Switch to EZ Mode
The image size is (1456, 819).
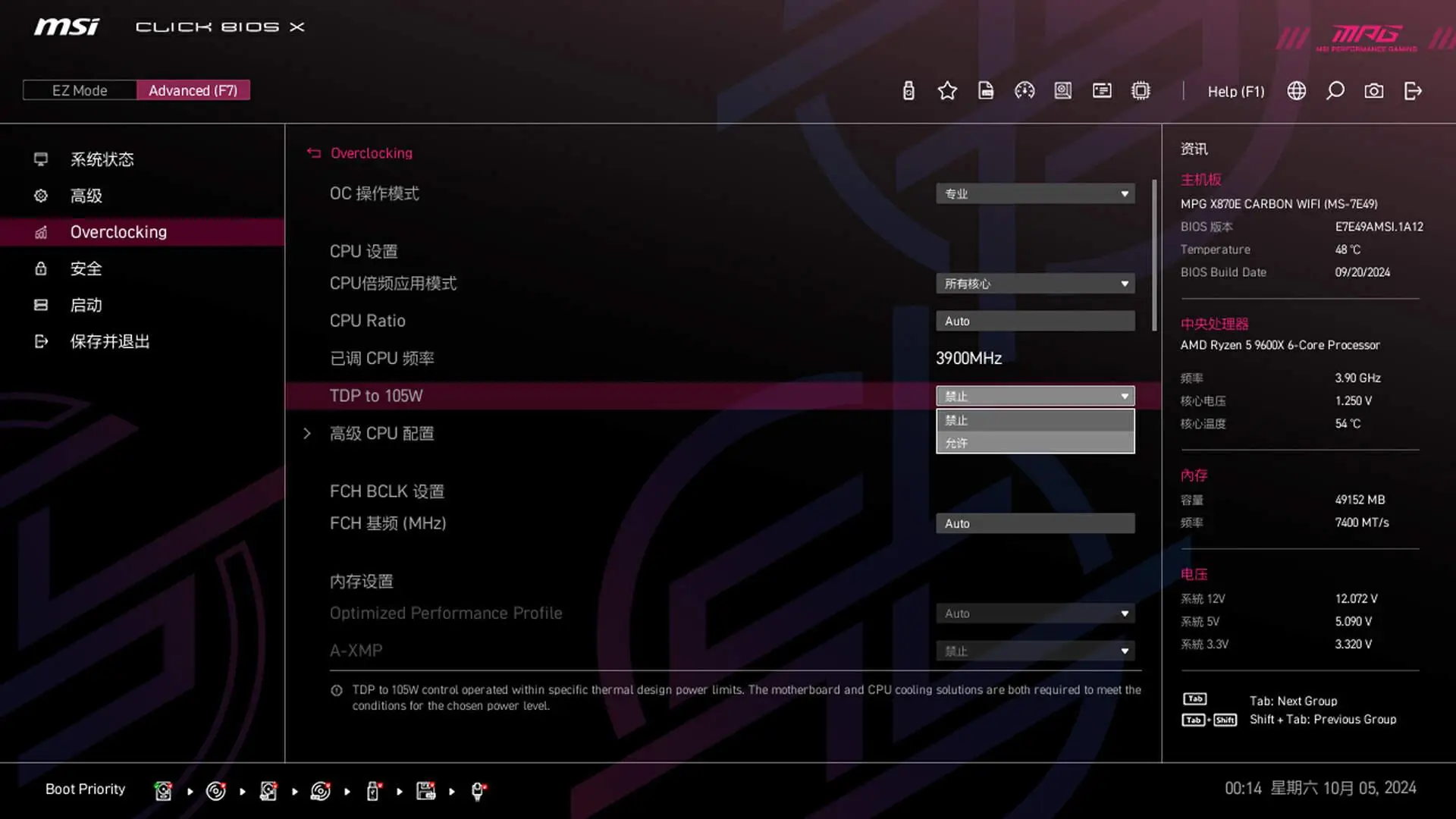[x=80, y=90]
